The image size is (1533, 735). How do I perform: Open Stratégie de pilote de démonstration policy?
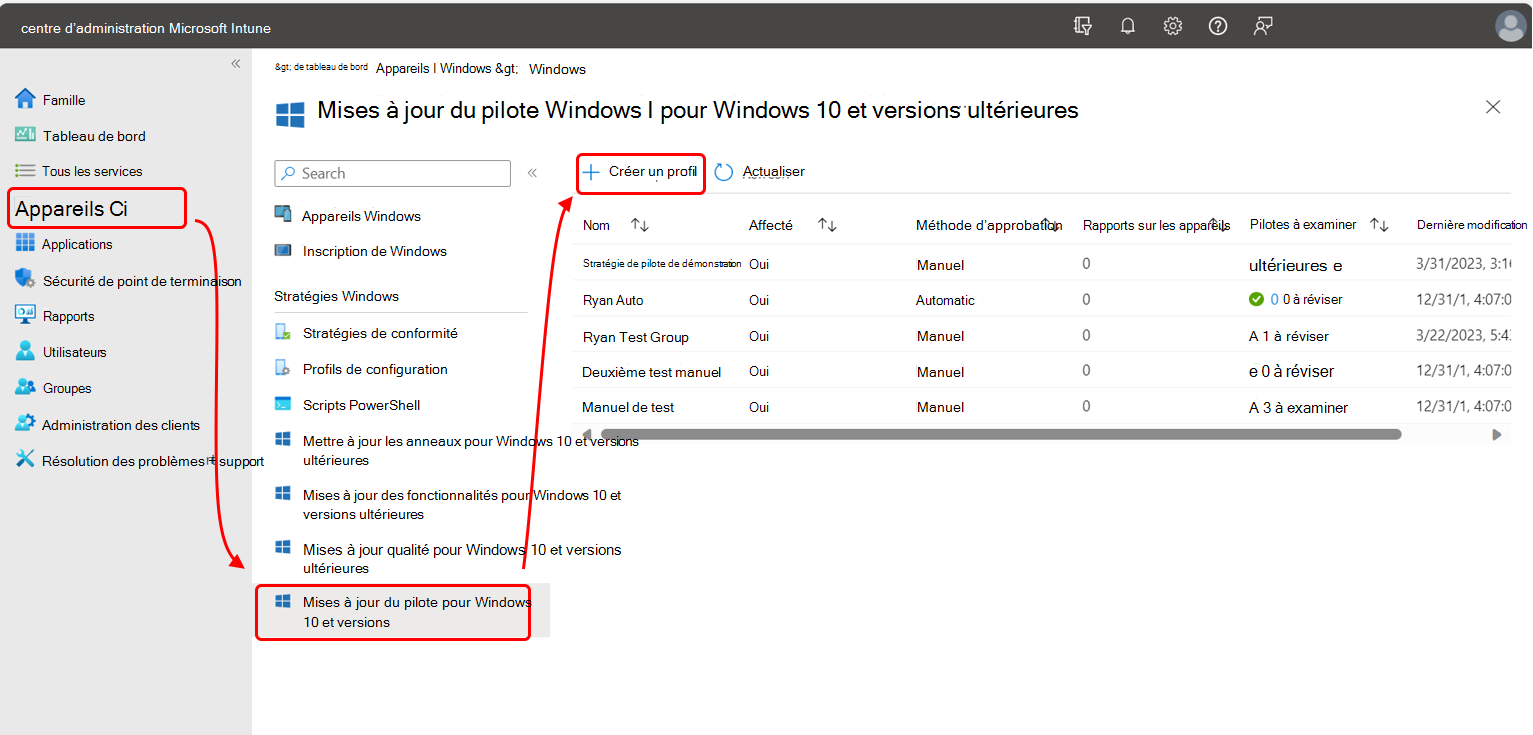tap(662, 264)
